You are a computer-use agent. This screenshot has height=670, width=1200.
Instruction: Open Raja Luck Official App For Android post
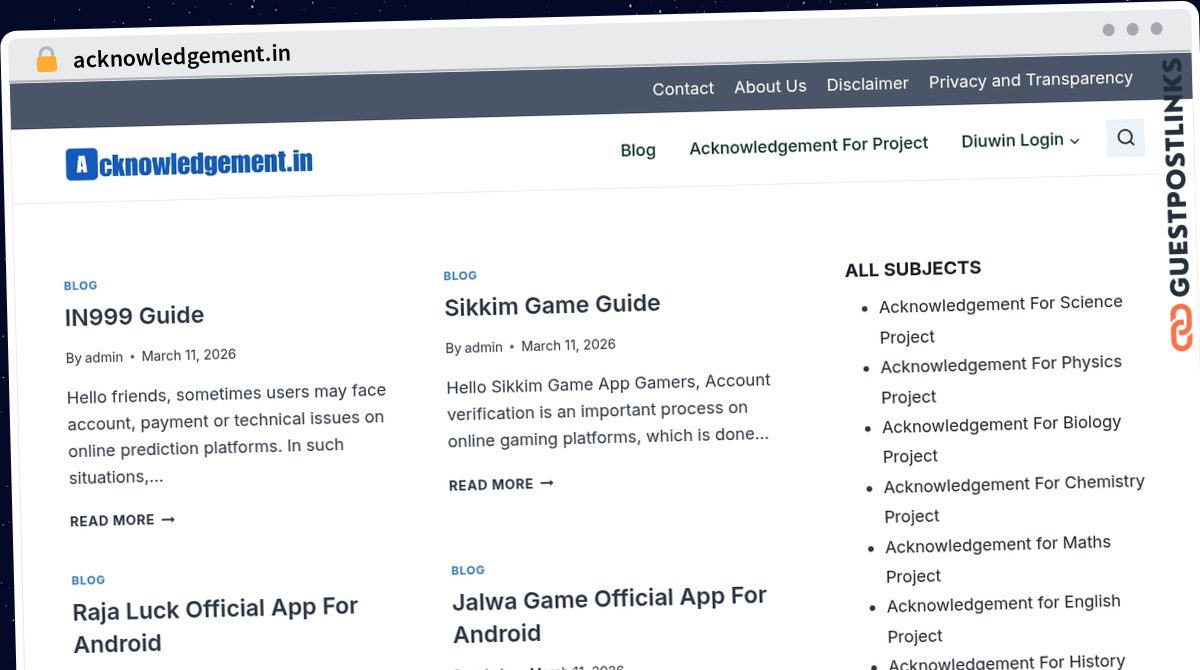click(x=215, y=625)
